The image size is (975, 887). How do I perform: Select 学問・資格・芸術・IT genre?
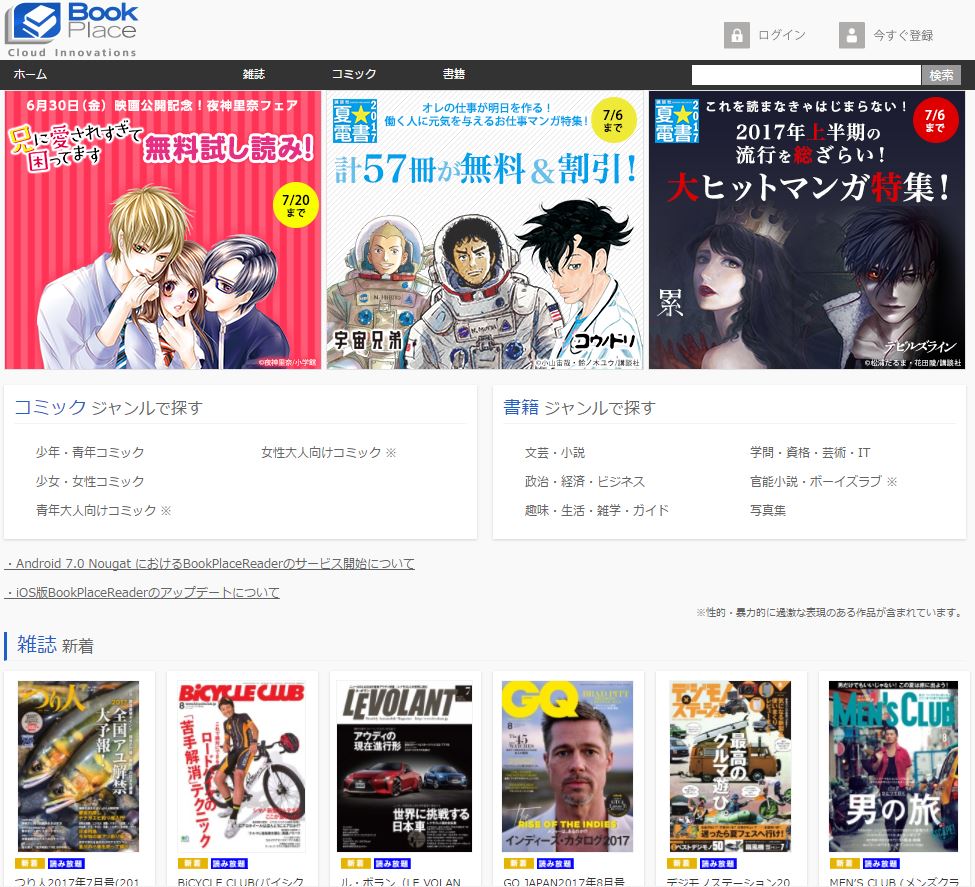click(x=810, y=452)
